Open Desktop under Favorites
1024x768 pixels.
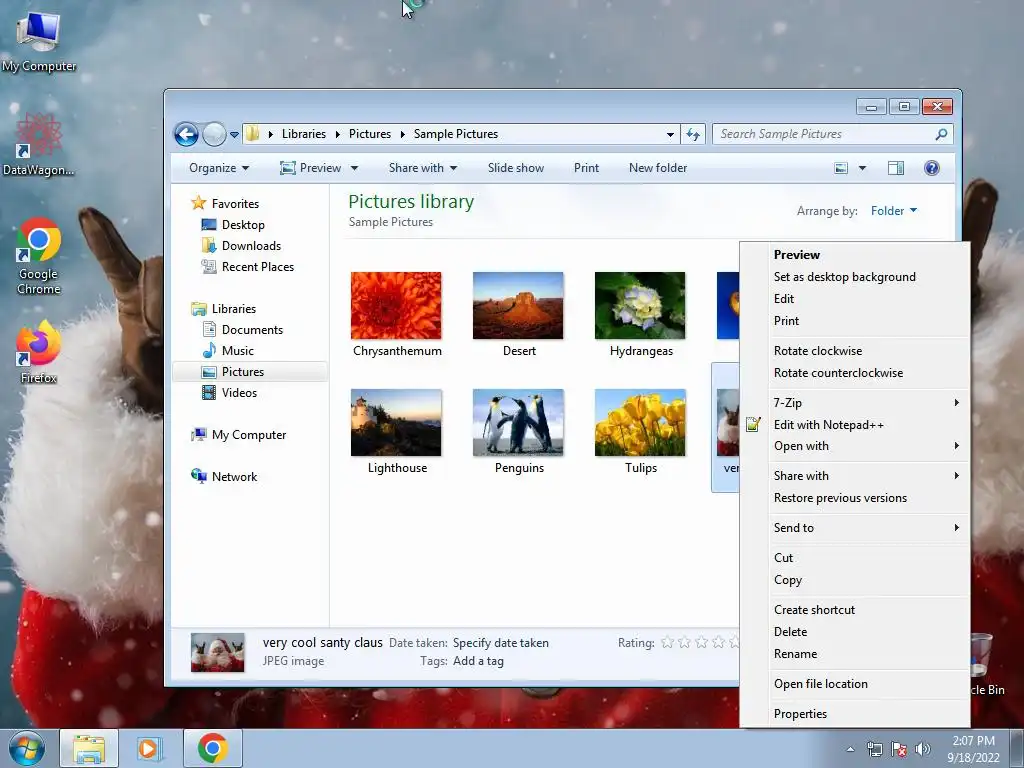click(x=243, y=225)
